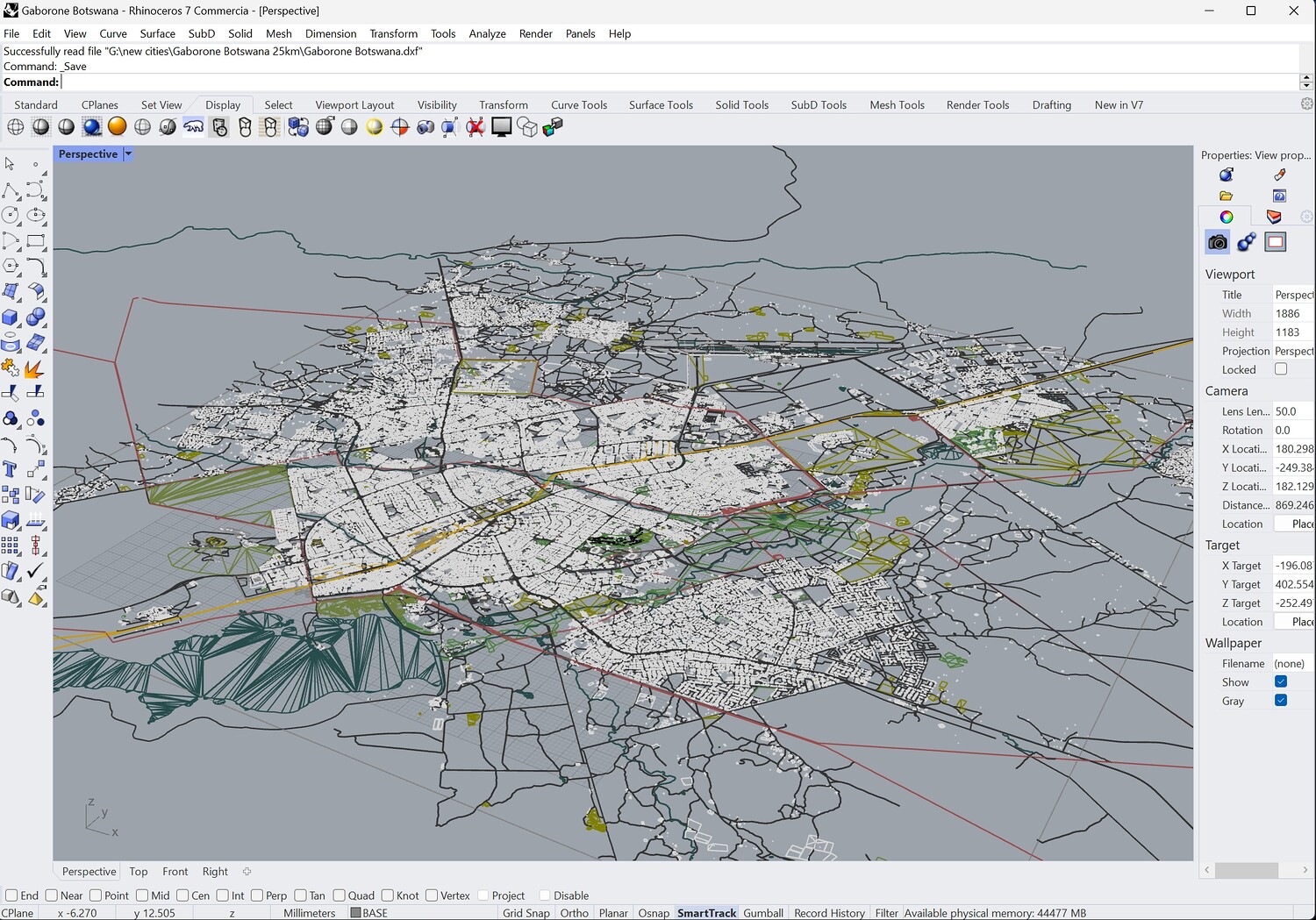Open the Projection dropdown in Viewport properties
Viewport: 1316px width, 920px height.
coord(1293,351)
